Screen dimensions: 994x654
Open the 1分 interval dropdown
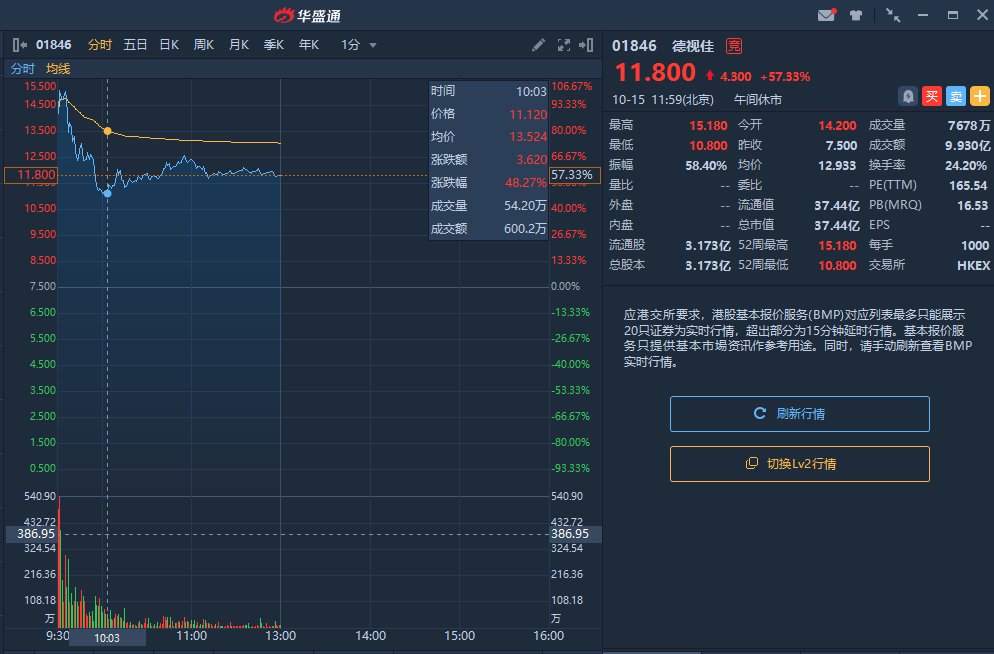[x=359, y=45]
